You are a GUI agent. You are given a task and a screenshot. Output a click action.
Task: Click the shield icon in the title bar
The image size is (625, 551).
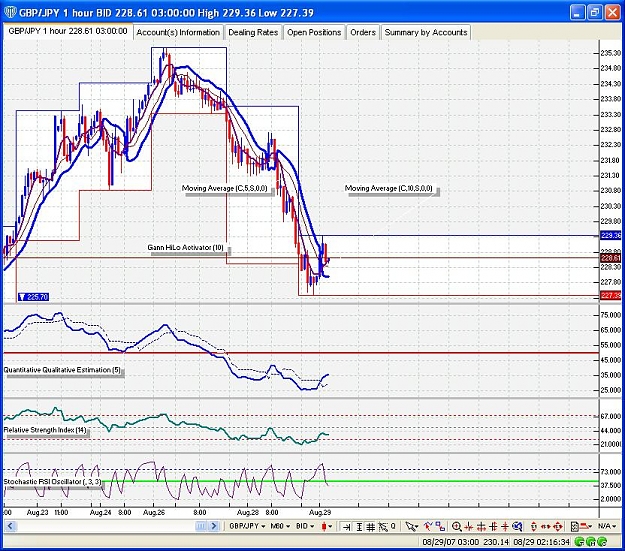click(10, 13)
